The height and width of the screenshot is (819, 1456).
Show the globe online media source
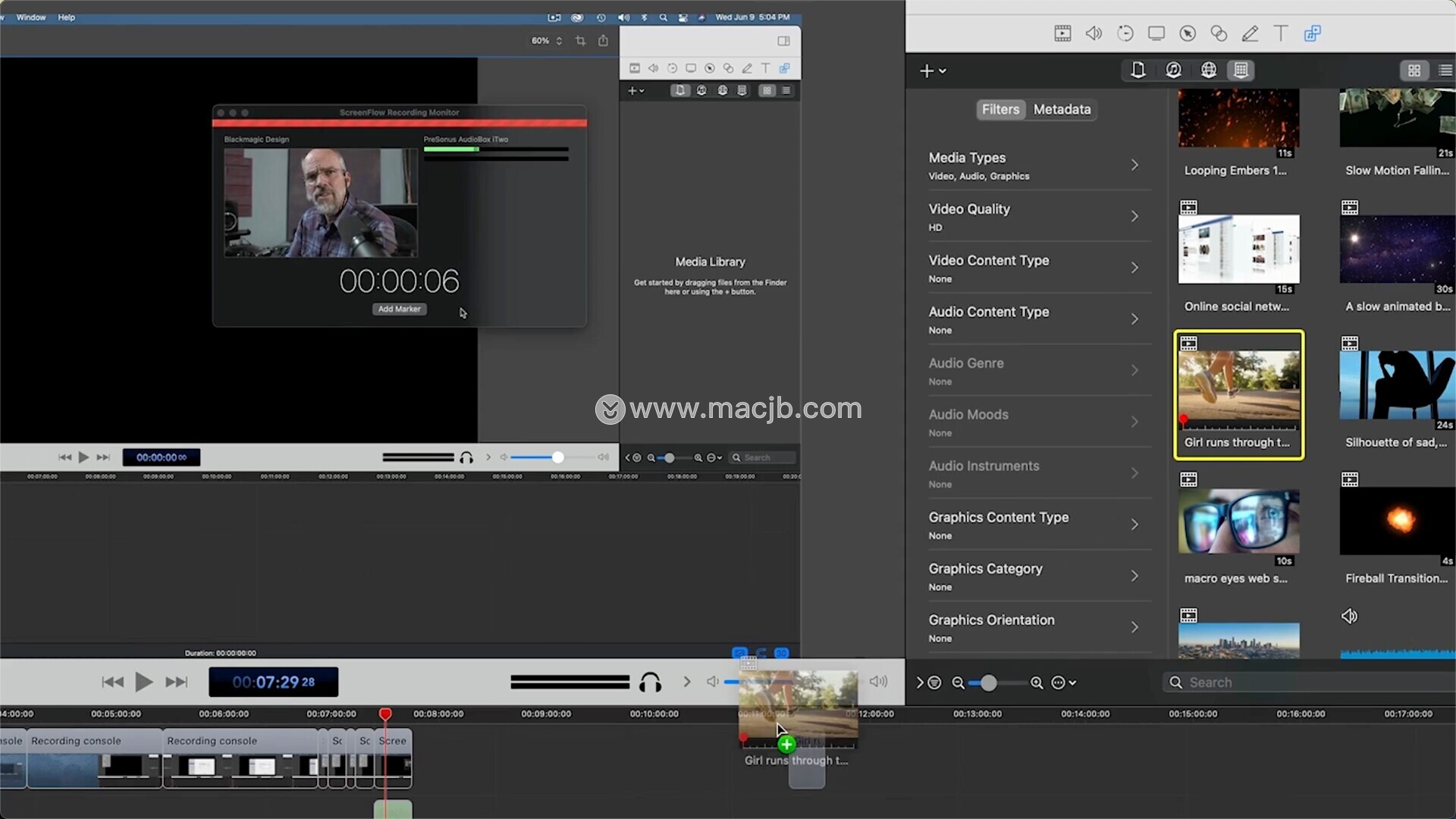1209,71
